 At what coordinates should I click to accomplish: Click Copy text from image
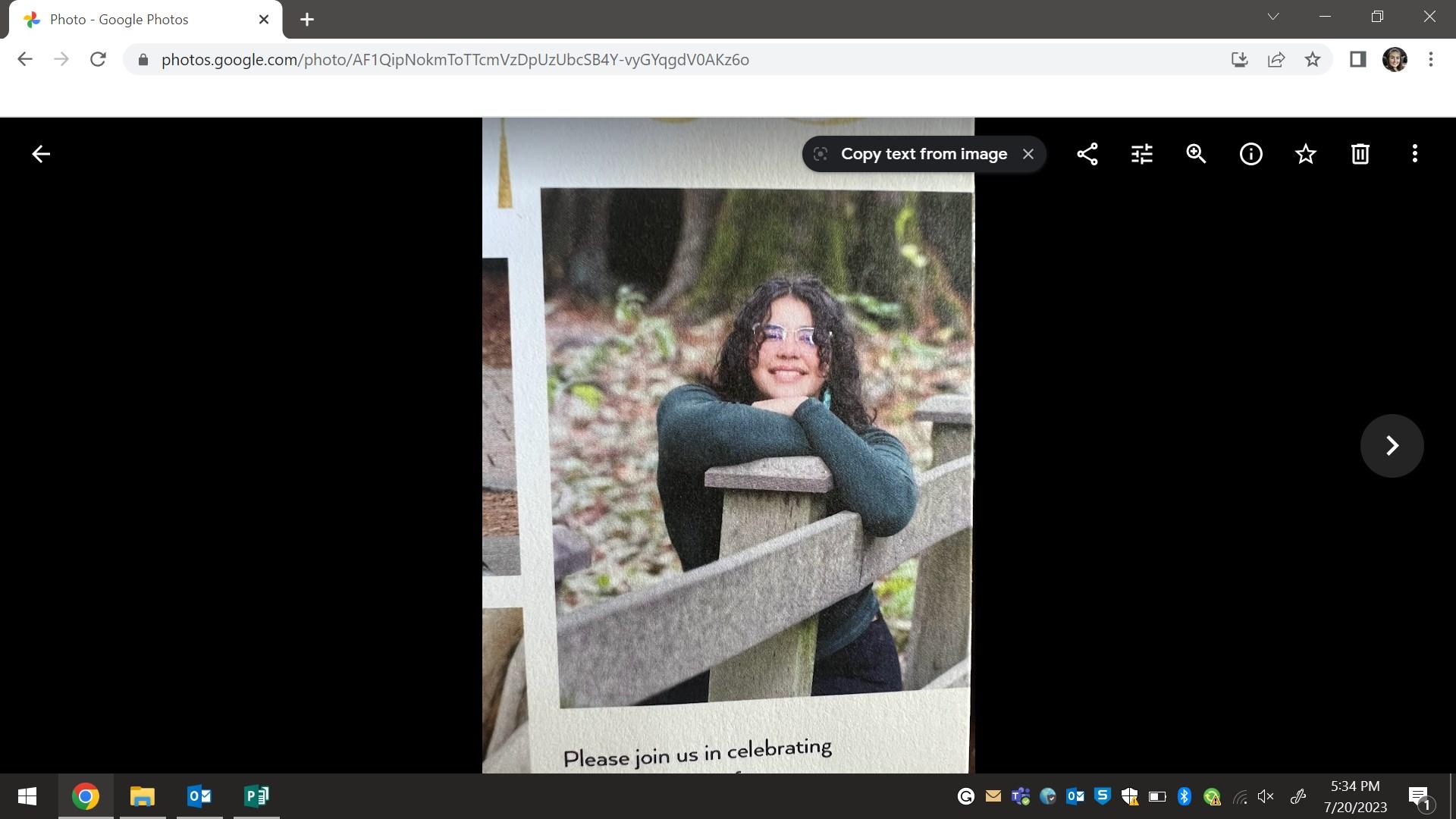923,154
